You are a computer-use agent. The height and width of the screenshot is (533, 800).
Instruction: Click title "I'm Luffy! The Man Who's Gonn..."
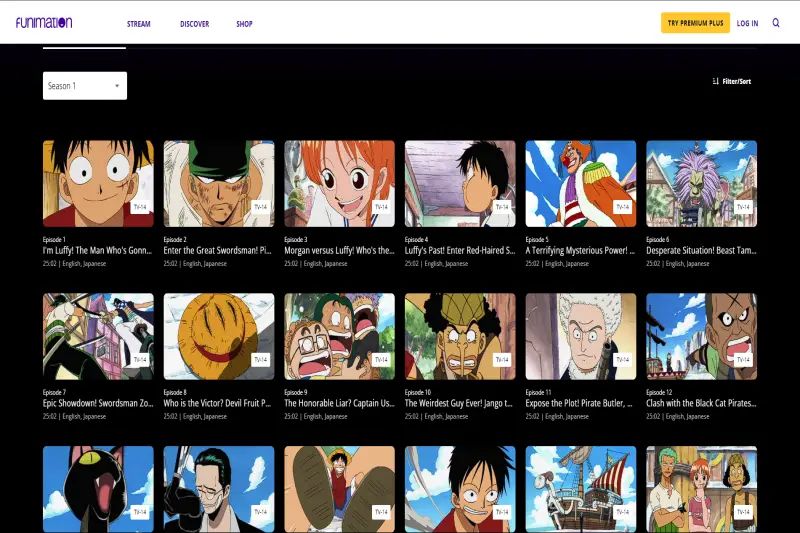click(x=97, y=250)
